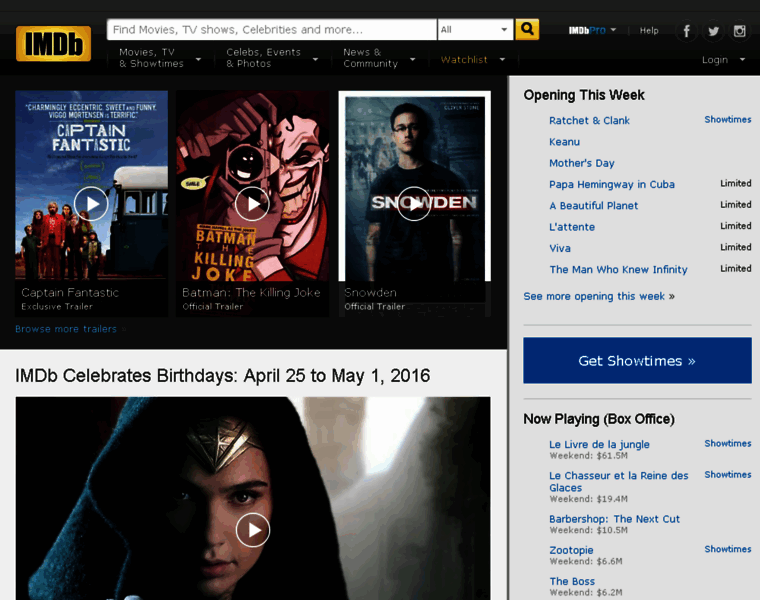Open IMDb's Twitter page icon

(713, 31)
